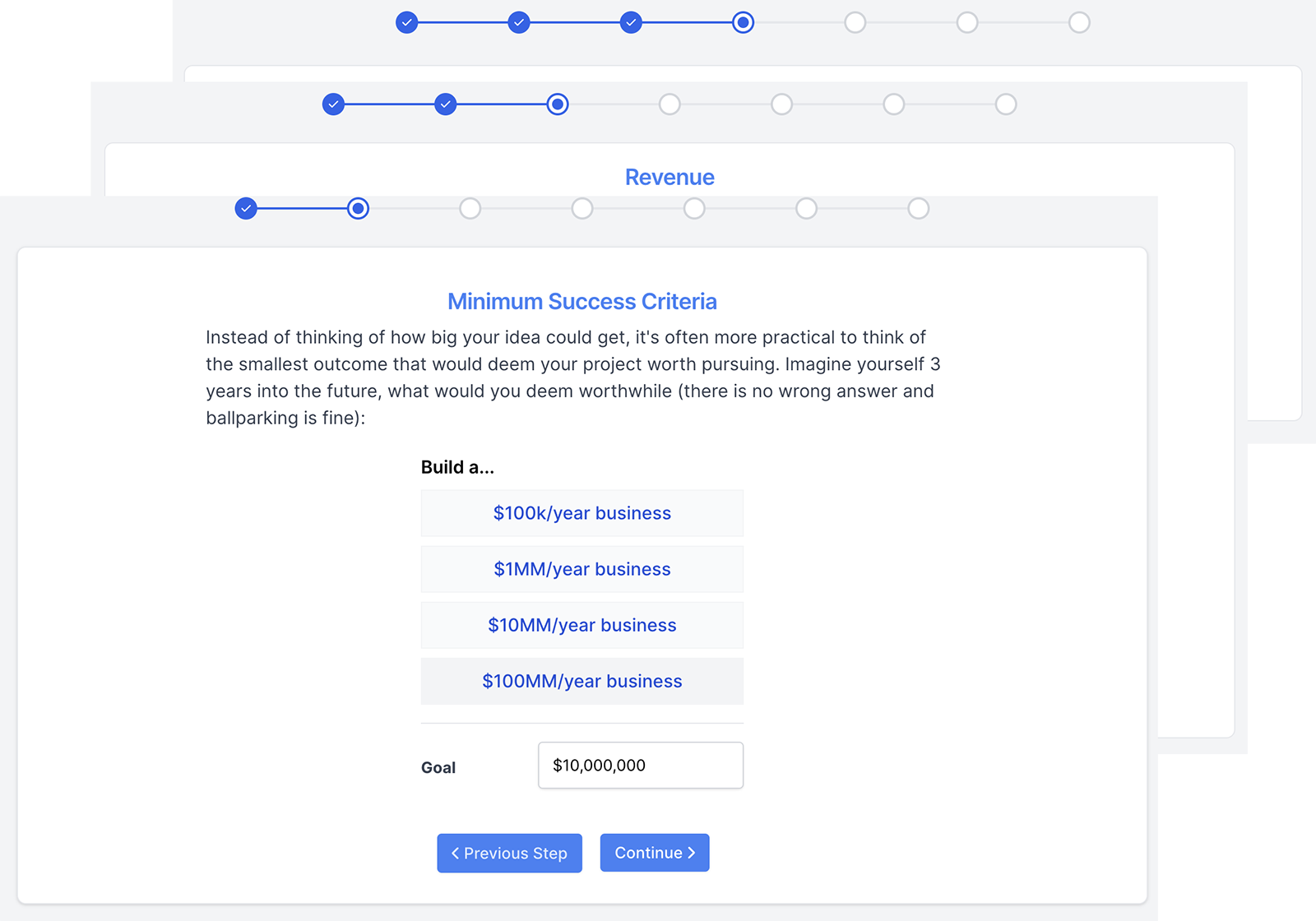Click third checkmark step in topmost progress bar
Screen dimensions: 1316x921
tap(631, 22)
